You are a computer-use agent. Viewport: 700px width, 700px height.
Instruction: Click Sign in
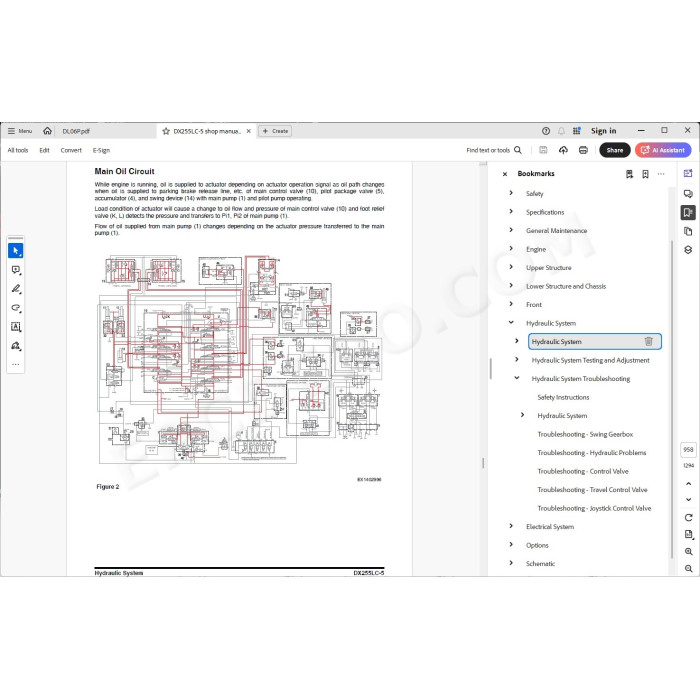(x=604, y=131)
